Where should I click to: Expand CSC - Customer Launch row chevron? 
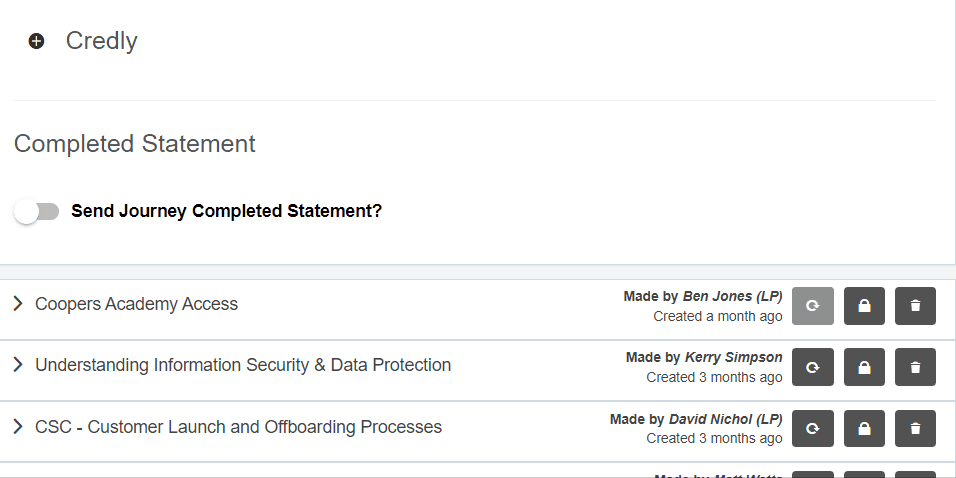[18, 427]
